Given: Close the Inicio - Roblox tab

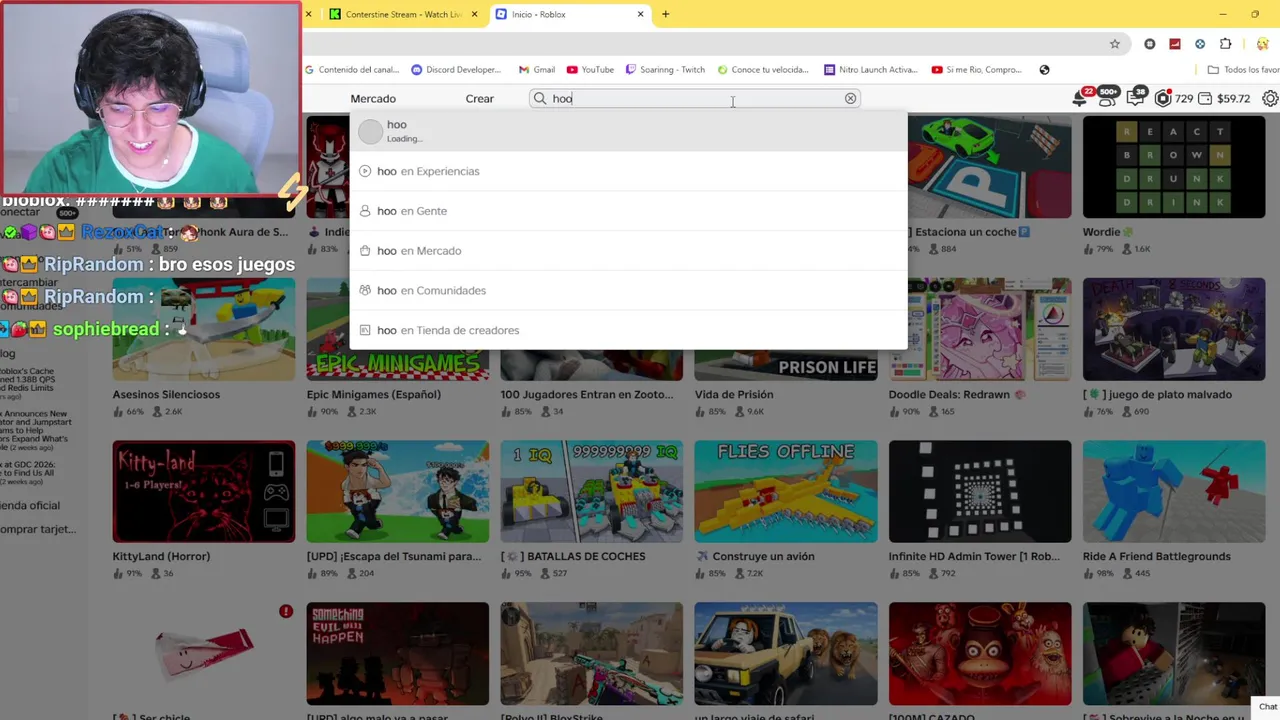Looking at the screenshot, I should [x=640, y=14].
